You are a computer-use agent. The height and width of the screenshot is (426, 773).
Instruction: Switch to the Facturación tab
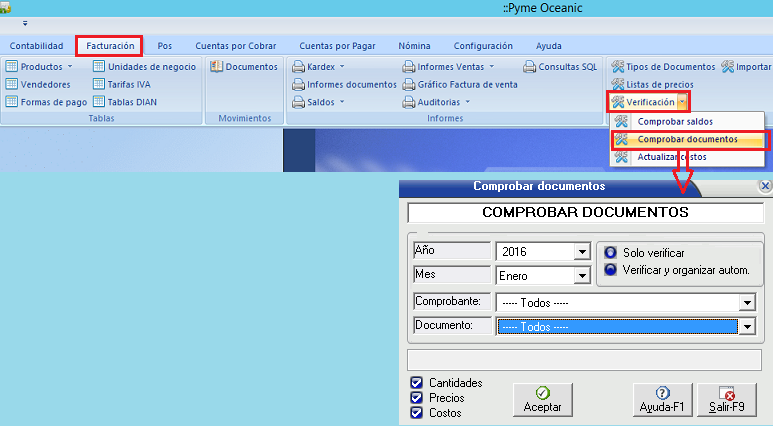(x=110, y=46)
